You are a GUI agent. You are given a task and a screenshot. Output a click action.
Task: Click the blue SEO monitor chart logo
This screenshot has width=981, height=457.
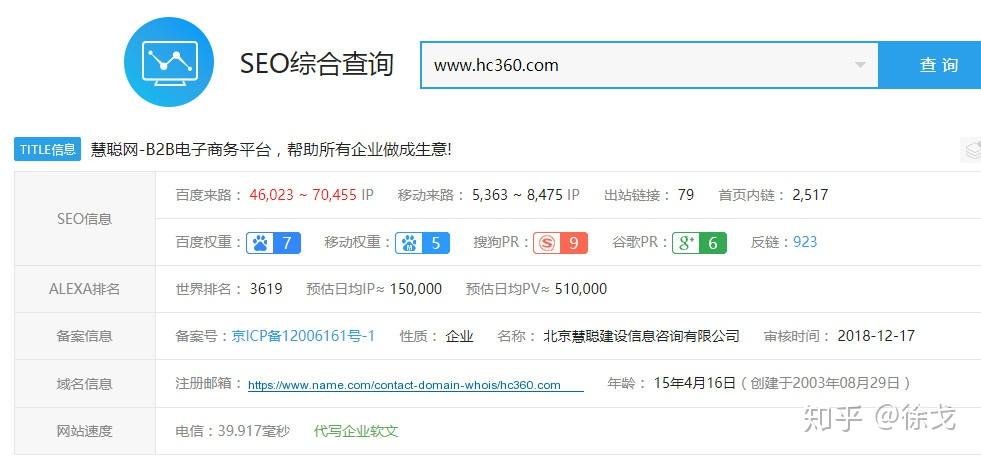(169, 61)
